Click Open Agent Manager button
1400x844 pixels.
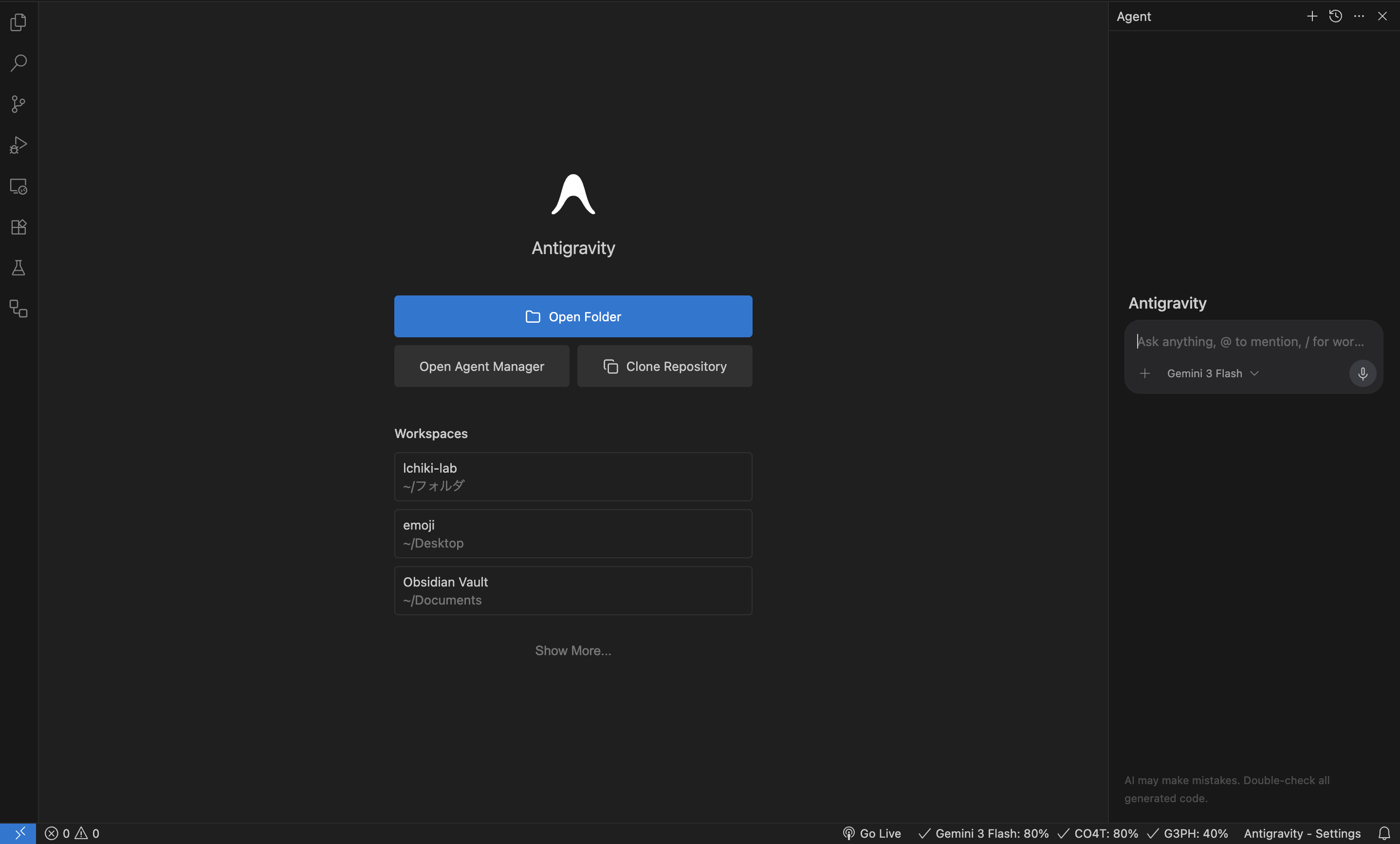pyautogui.click(x=481, y=367)
